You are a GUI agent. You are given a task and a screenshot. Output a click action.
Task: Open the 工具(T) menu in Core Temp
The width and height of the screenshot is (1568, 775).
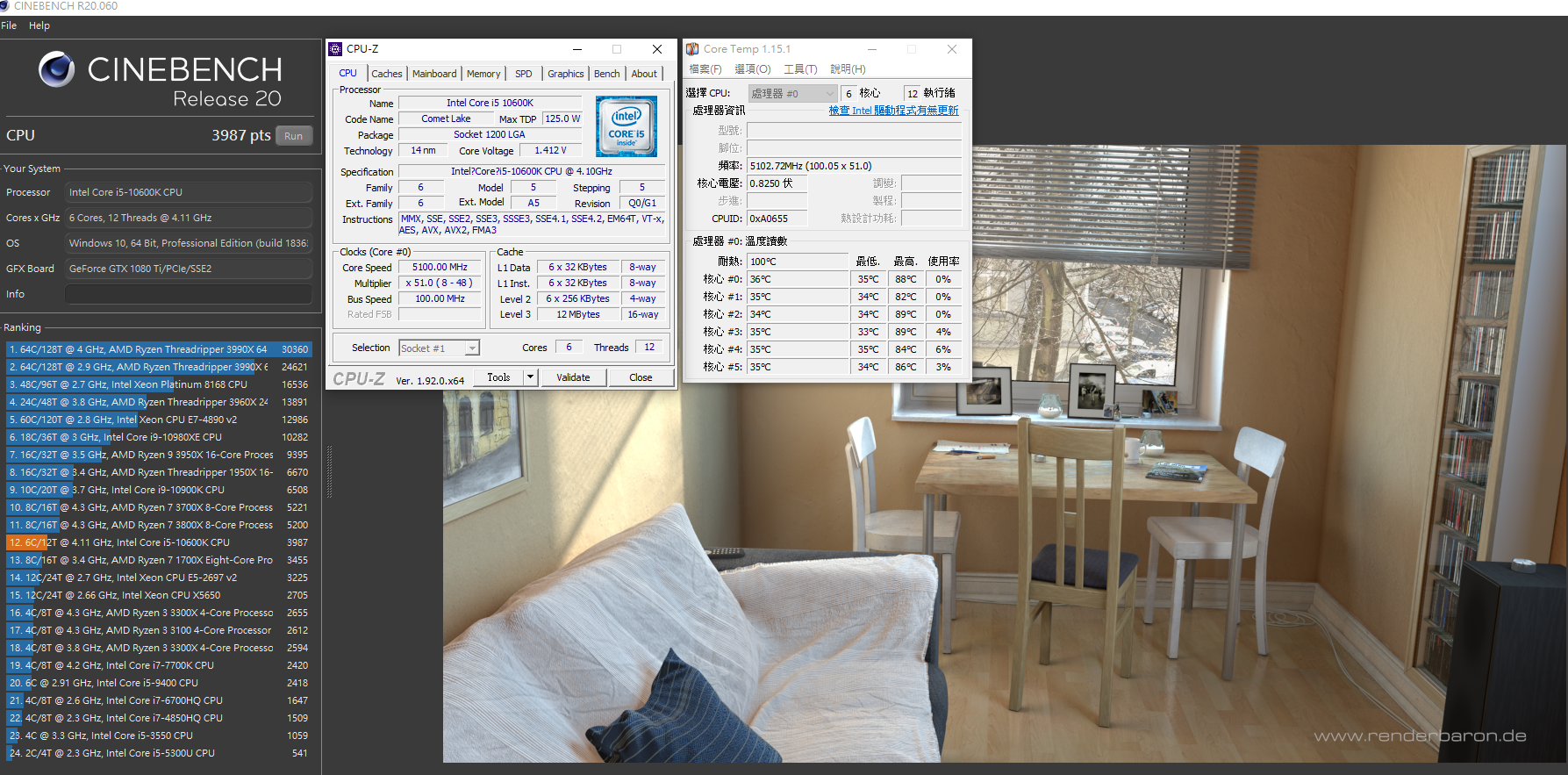(800, 69)
